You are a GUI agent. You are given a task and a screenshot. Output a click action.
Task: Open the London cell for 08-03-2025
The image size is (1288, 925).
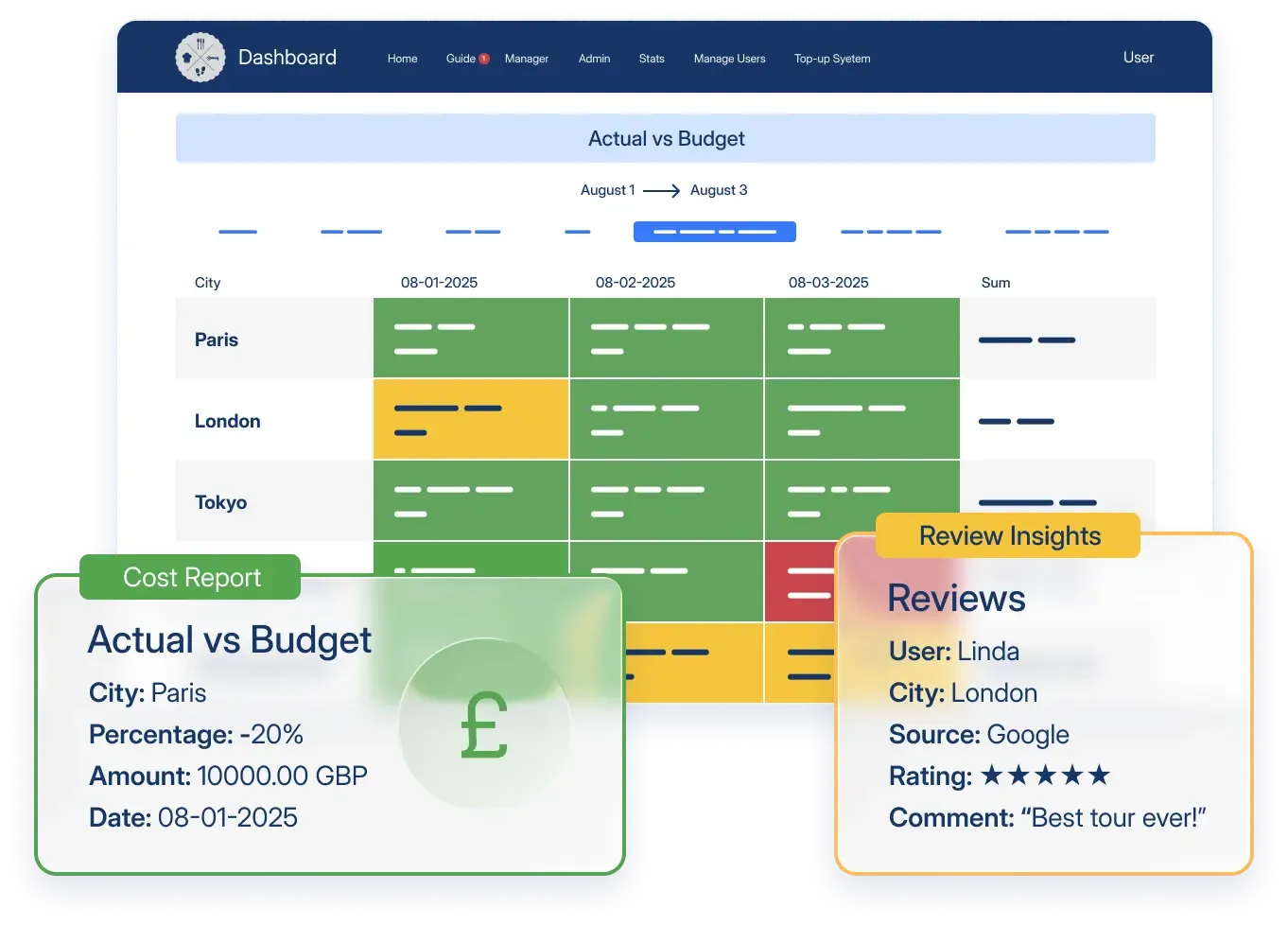(862, 420)
